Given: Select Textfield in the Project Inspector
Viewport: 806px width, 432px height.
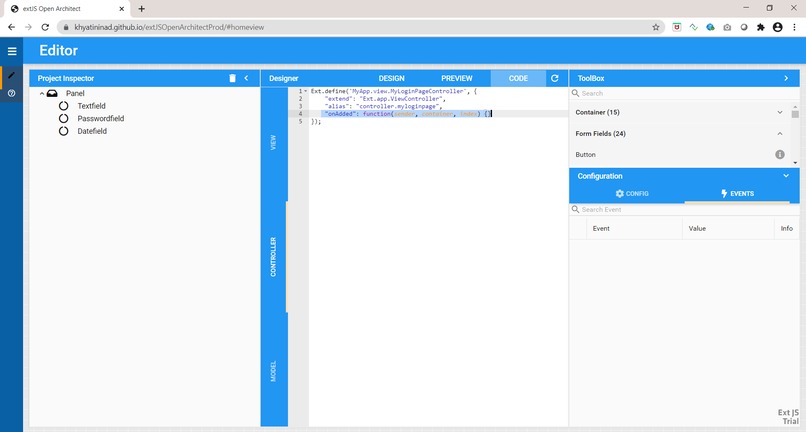Looking at the screenshot, I should click(91, 106).
